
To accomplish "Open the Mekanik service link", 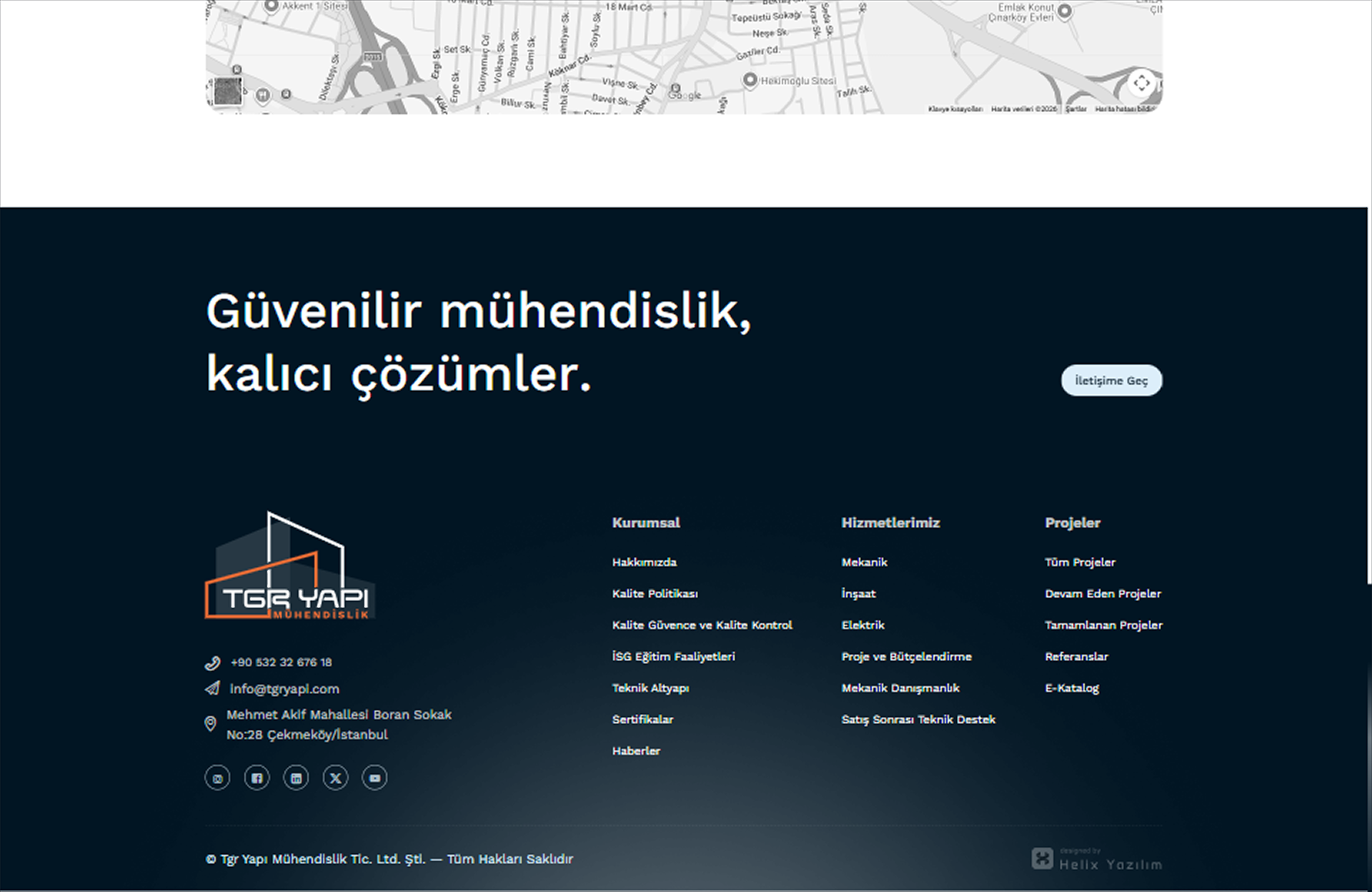I will 864,562.
